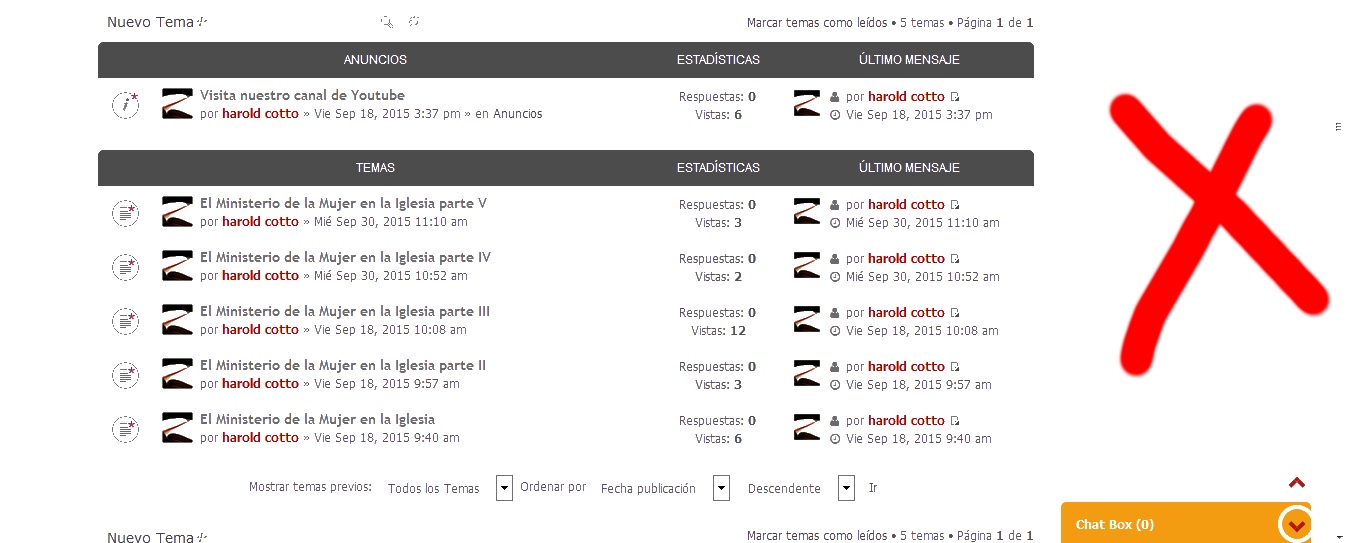The image size is (1347, 543).
Task: Click the unread topic icon for parte V
Action: (x=125, y=212)
